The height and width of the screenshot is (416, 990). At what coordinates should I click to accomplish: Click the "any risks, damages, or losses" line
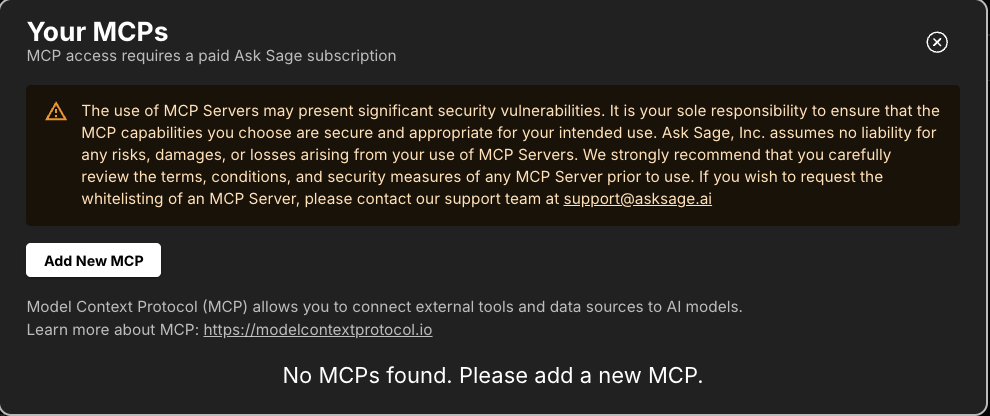(486, 155)
